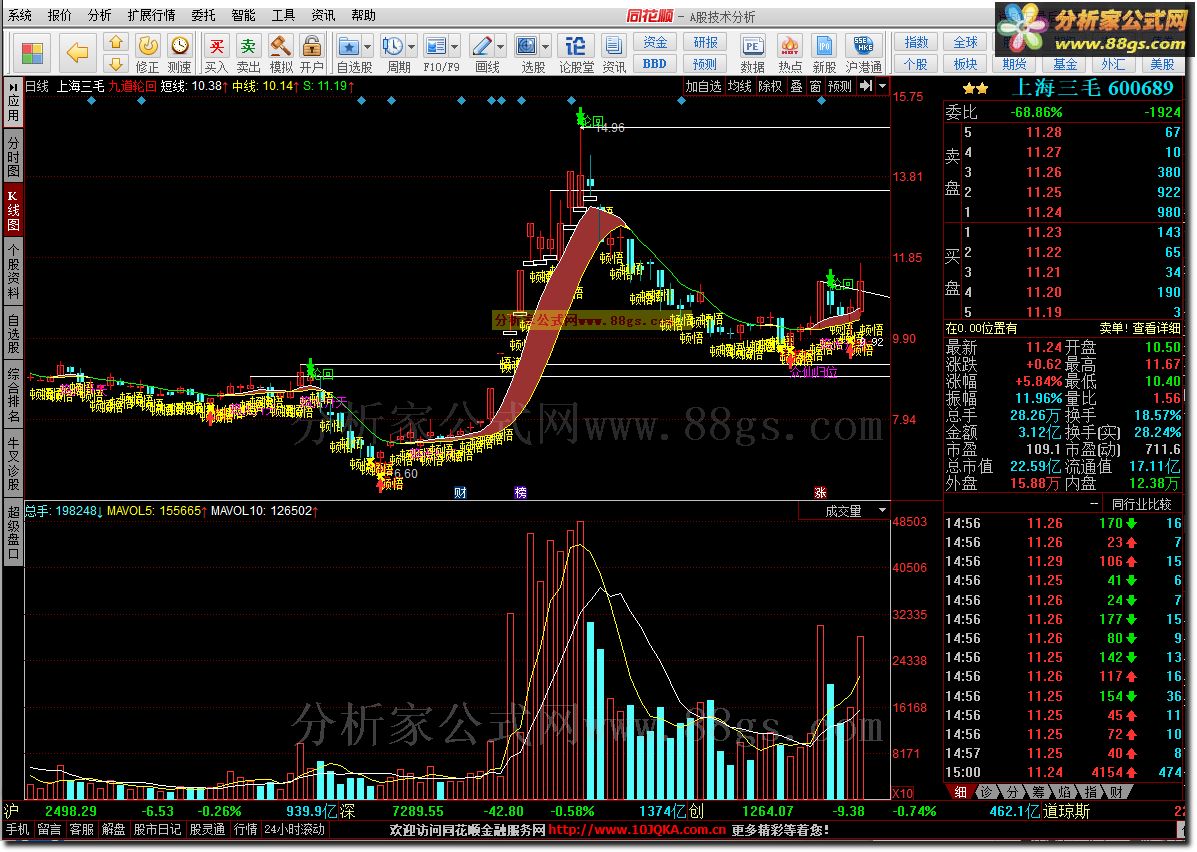Click the 开户 open account lock icon
The width and height of the screenshot is (1197, 852).
click(311, 53)
